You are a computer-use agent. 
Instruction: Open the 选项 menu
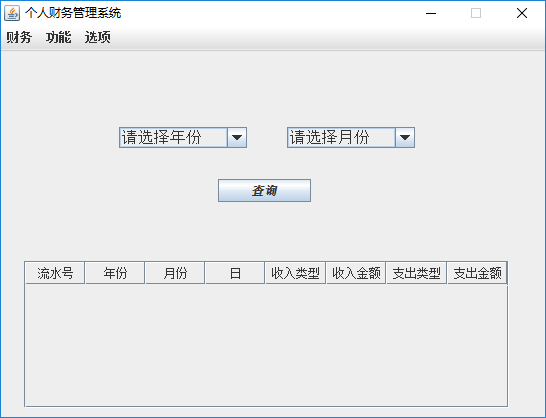tap(98, 37)
